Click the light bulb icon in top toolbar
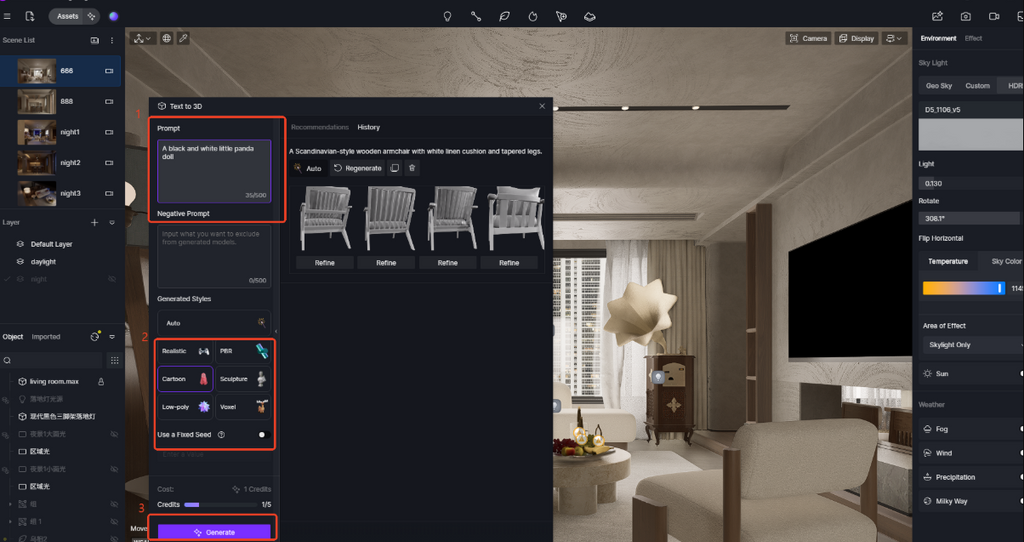Viewport: 1024px width, 542px height. tap(447, 16)
